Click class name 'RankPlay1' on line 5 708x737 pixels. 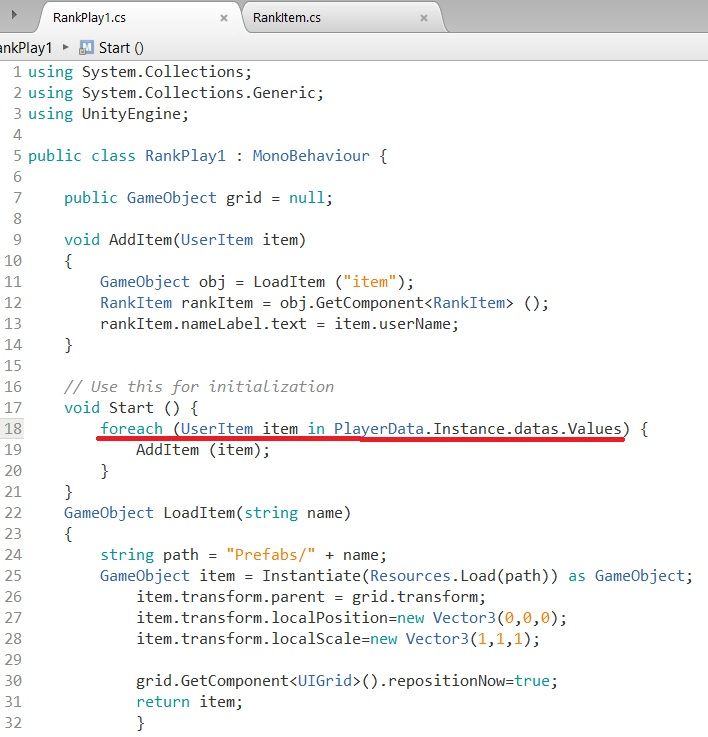[x=185, y=156]
